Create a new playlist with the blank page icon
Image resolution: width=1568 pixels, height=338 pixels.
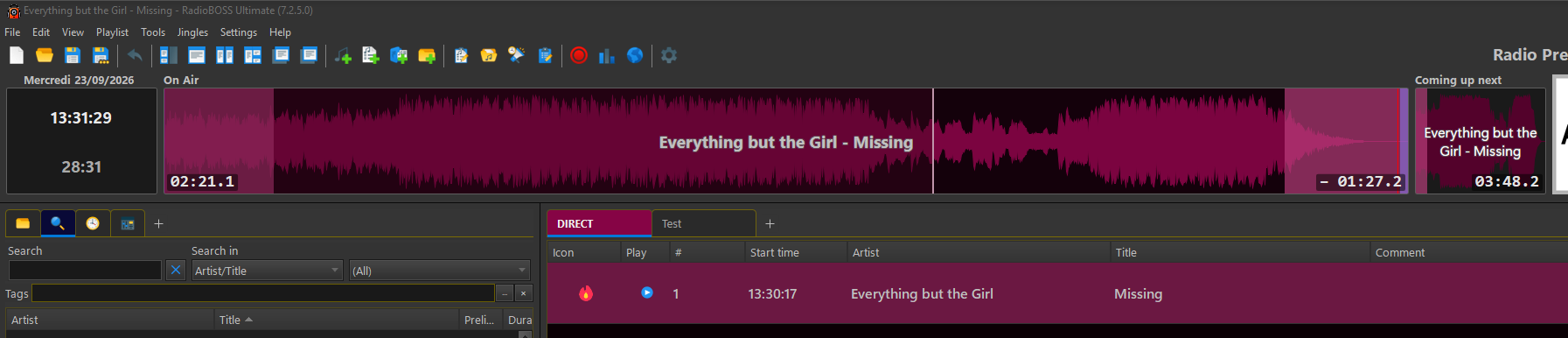click(x=17, y=55)
